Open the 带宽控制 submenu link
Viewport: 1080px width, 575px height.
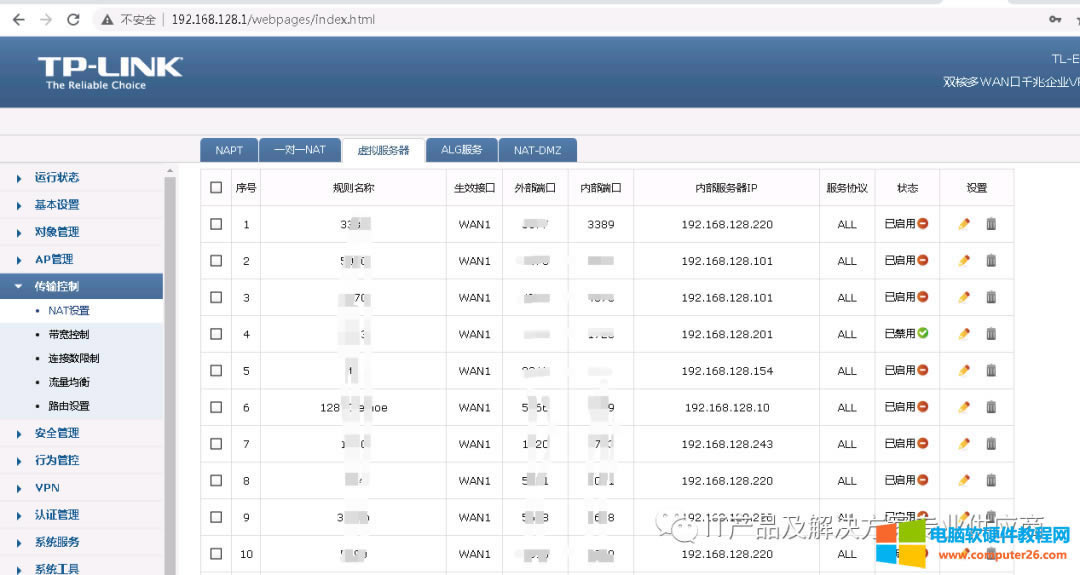click(x=68, y=334)
